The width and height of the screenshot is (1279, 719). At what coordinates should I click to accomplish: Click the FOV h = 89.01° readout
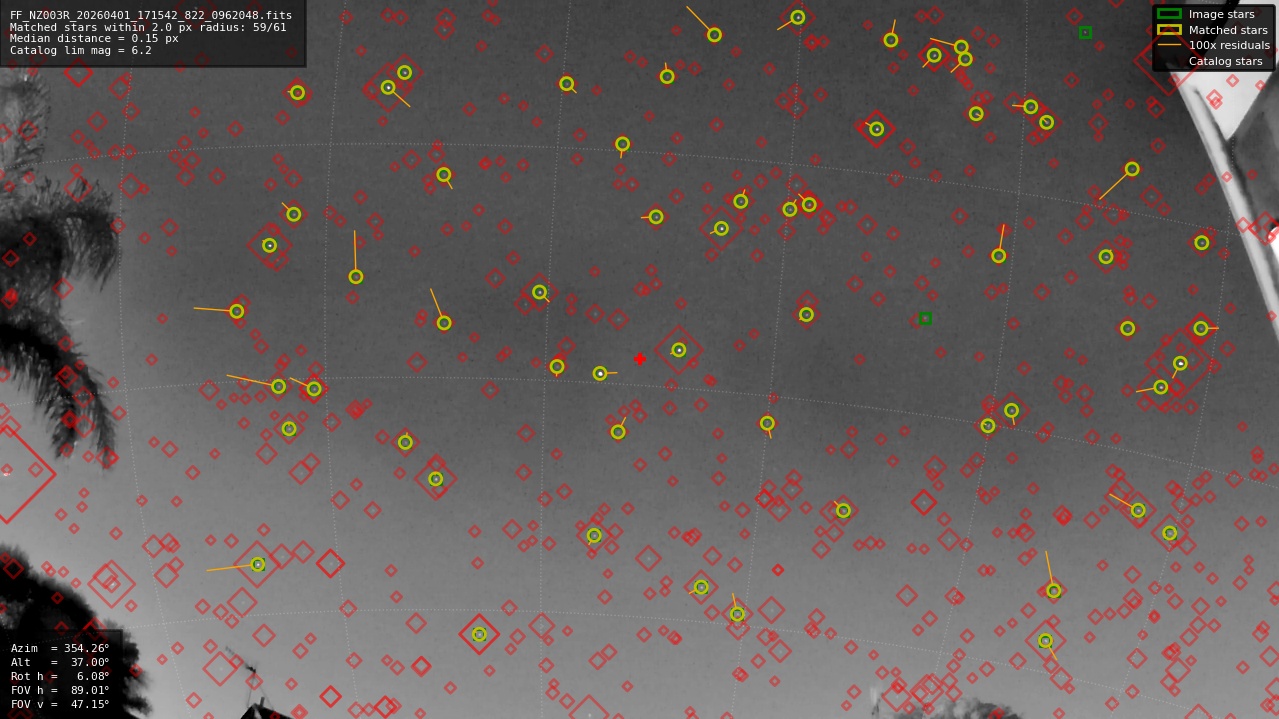coord(60,690)
